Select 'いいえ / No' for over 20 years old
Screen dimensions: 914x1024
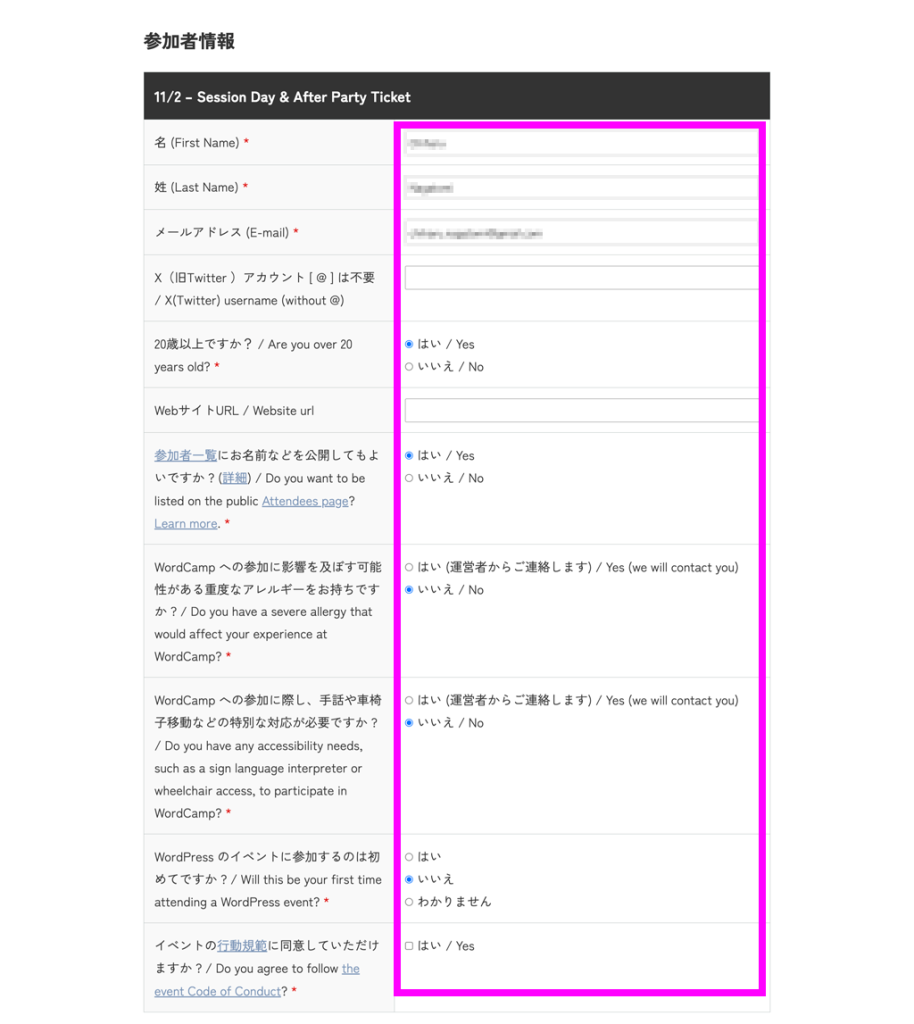pos(409,367)
